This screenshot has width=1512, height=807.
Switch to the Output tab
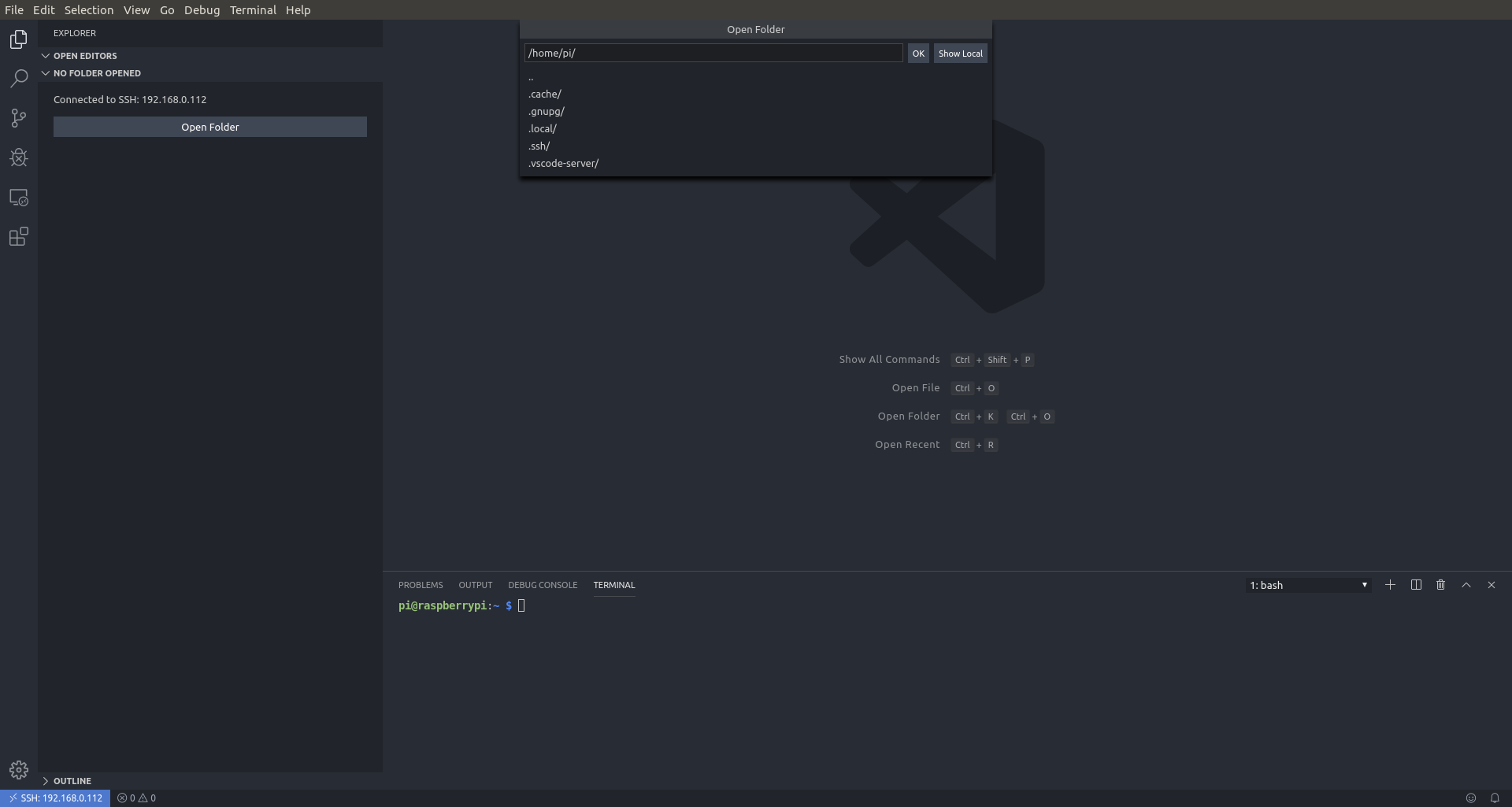point(476,585)
